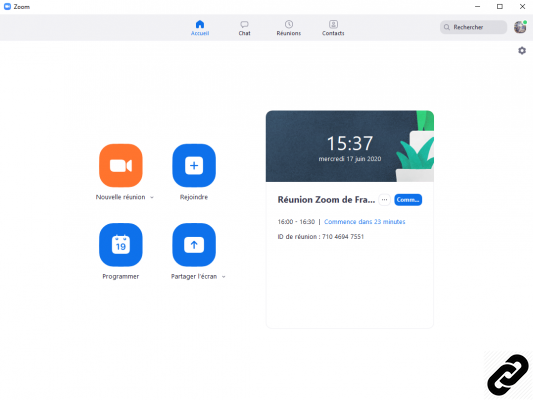This screenshot has width=533, height=400.
Task: Click the mercredi 17 juin 2020 date
Action: [350, 159]
